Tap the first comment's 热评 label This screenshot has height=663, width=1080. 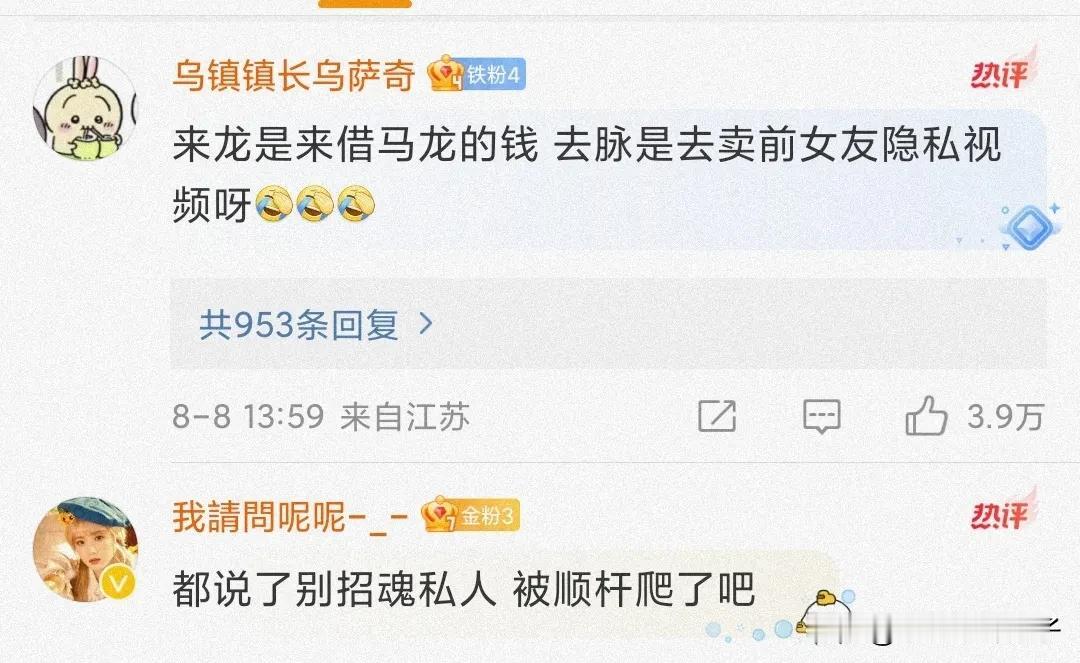point(1003,70)
